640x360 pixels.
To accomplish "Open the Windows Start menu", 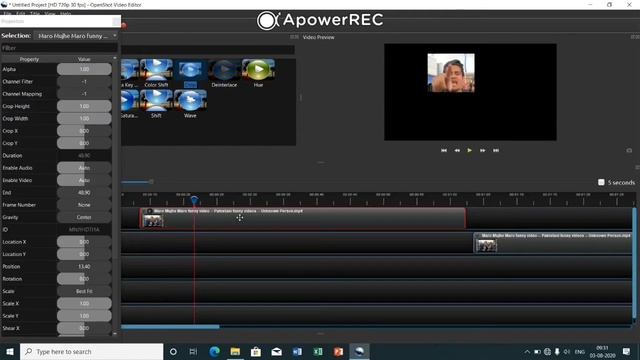I will (10, 351).
